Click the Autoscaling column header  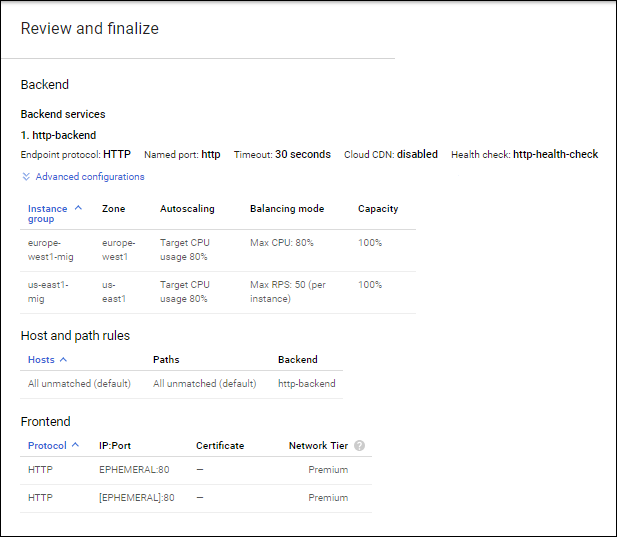pyautogui.click(x=187, y=209)
